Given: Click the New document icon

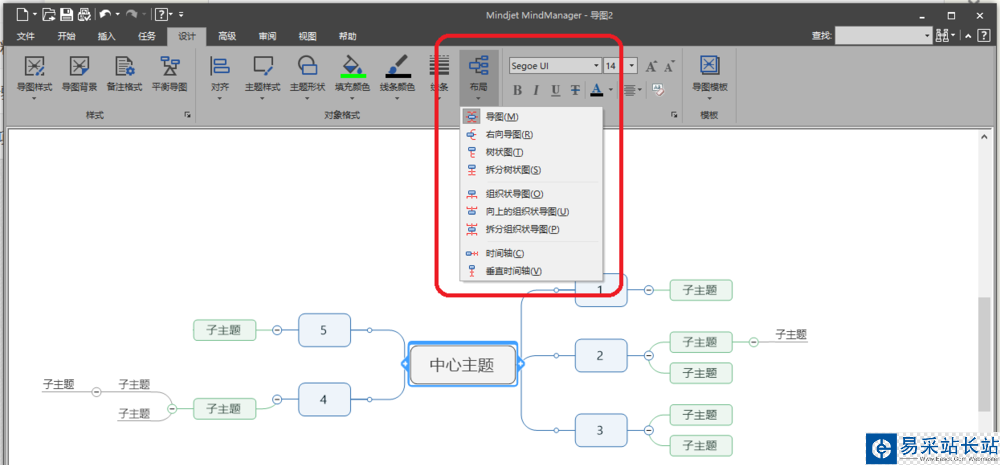Looking at the screenshot, I should tap(22, 13).
